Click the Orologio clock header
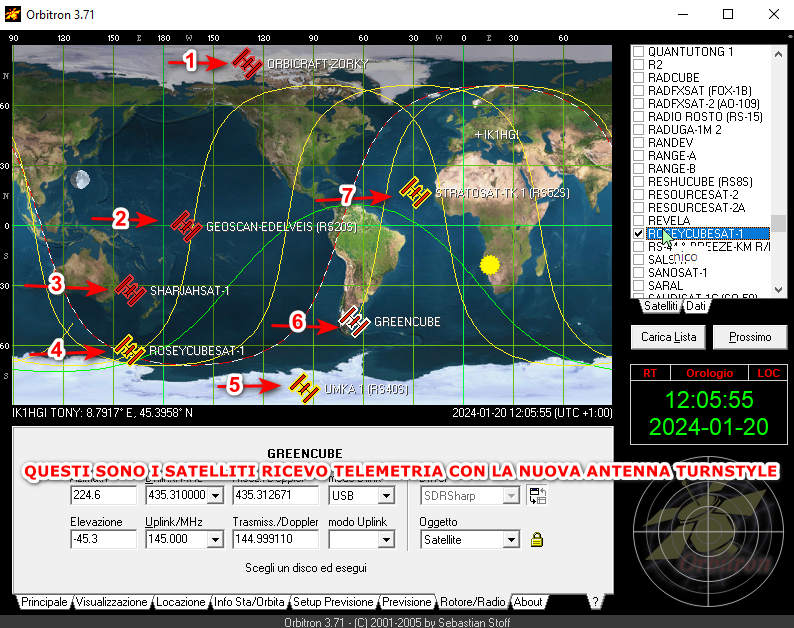The width and height of the screenshot is (794, 628). (x=709, y=373)
